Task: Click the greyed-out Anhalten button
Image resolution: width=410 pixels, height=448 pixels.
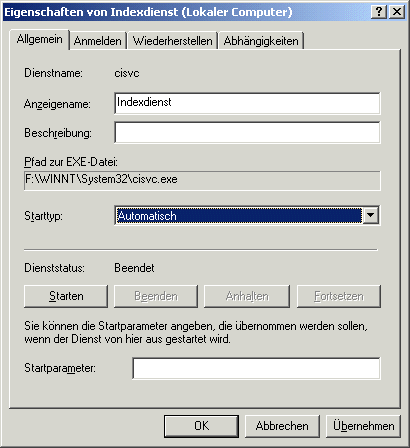Action: pos(247,296)
